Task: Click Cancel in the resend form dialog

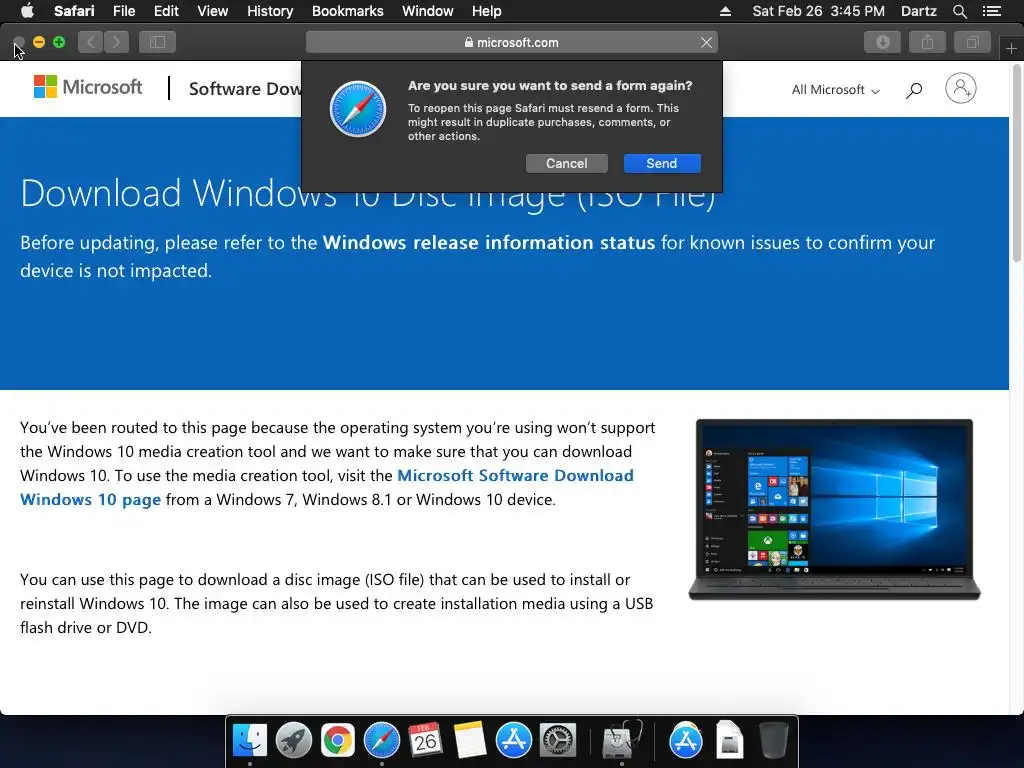Action: click(x=566, y=163)
